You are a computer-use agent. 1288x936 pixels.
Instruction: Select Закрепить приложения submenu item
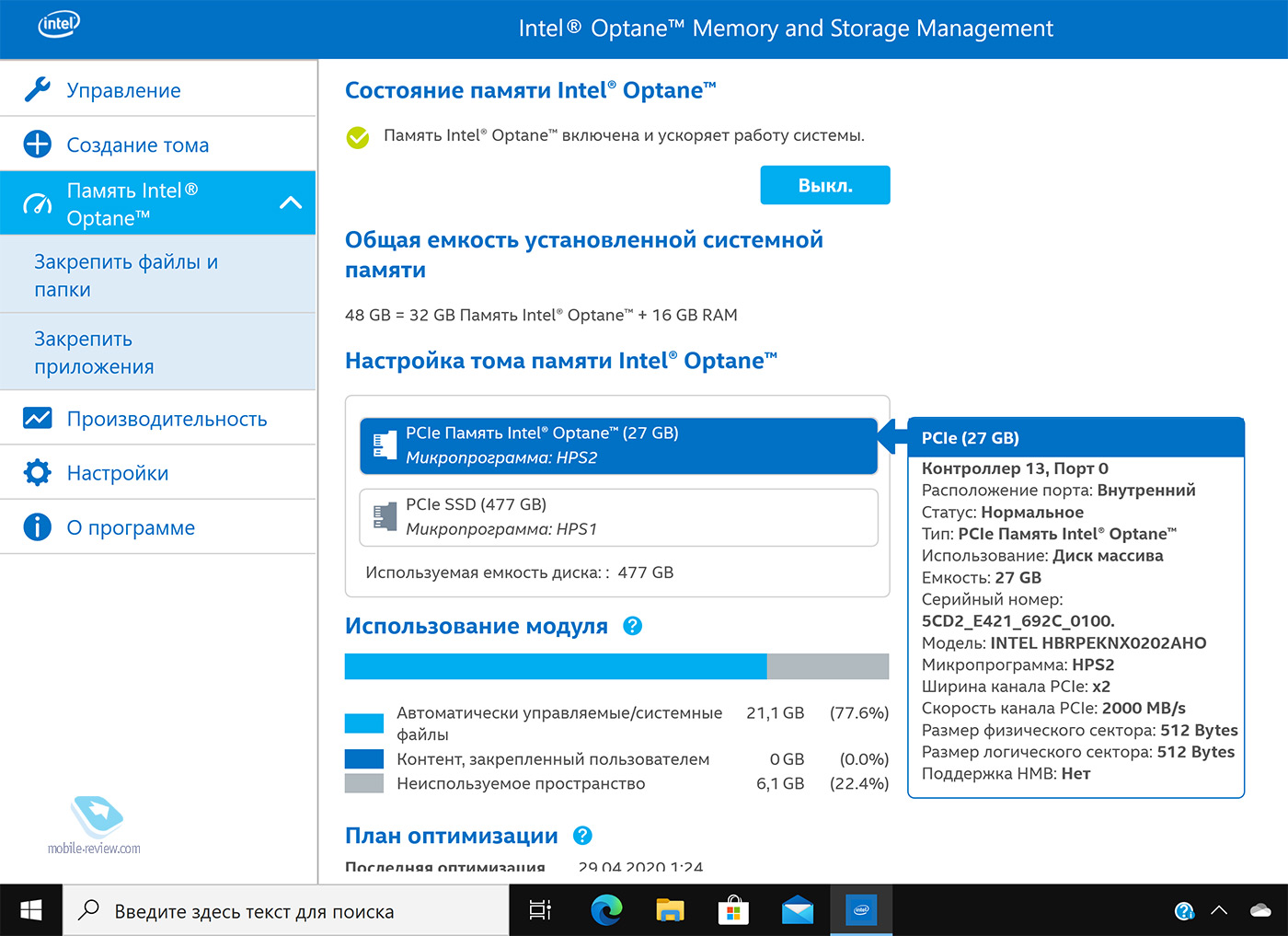click(x=158, y=352)
